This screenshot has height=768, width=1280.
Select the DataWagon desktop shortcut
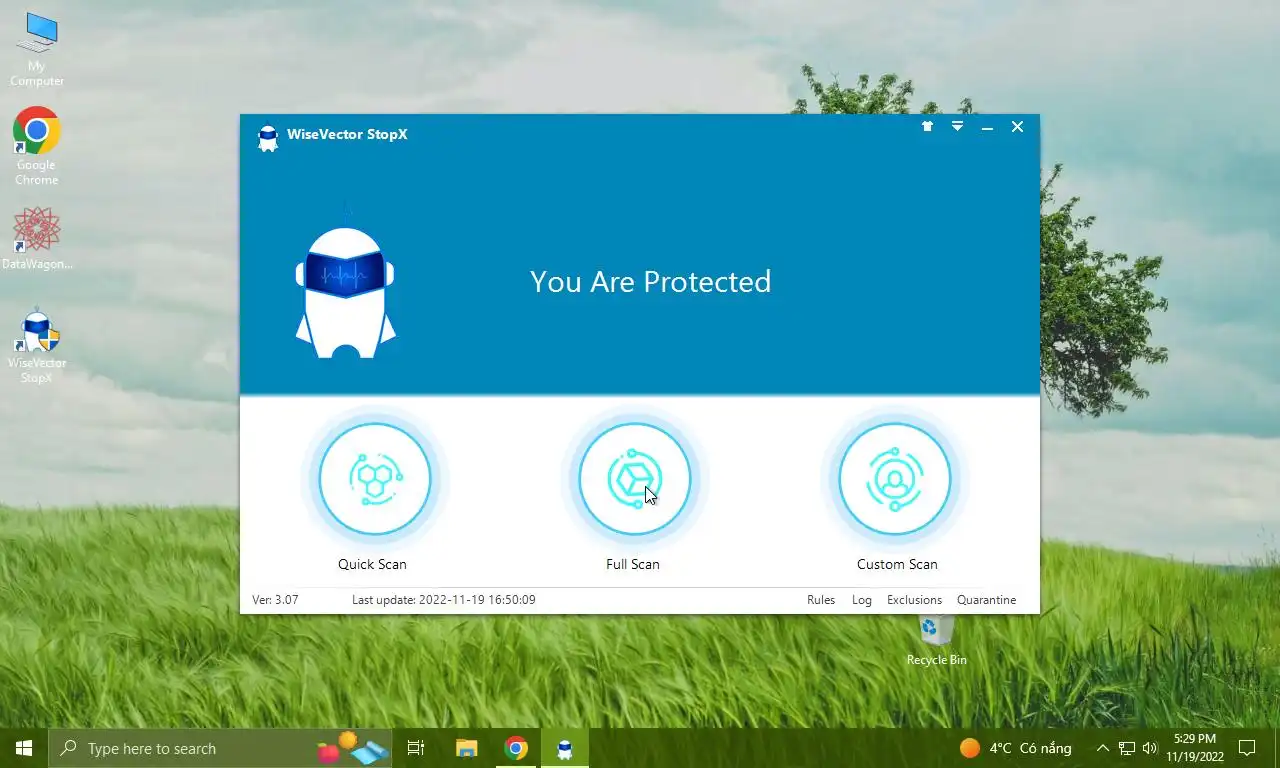(37, 238)
